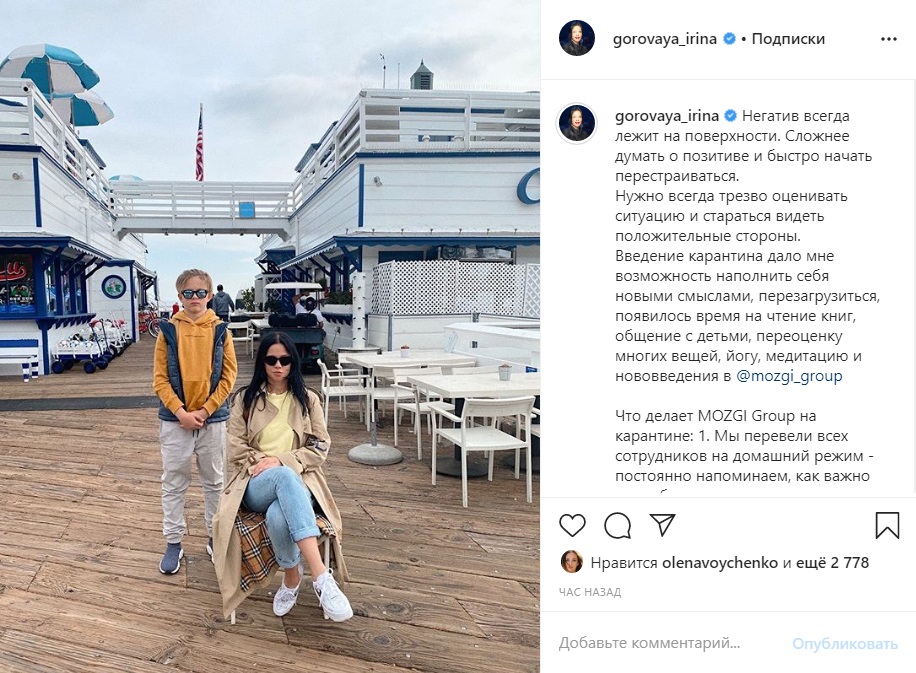Open gorovaya_irina username link in header

665,39
